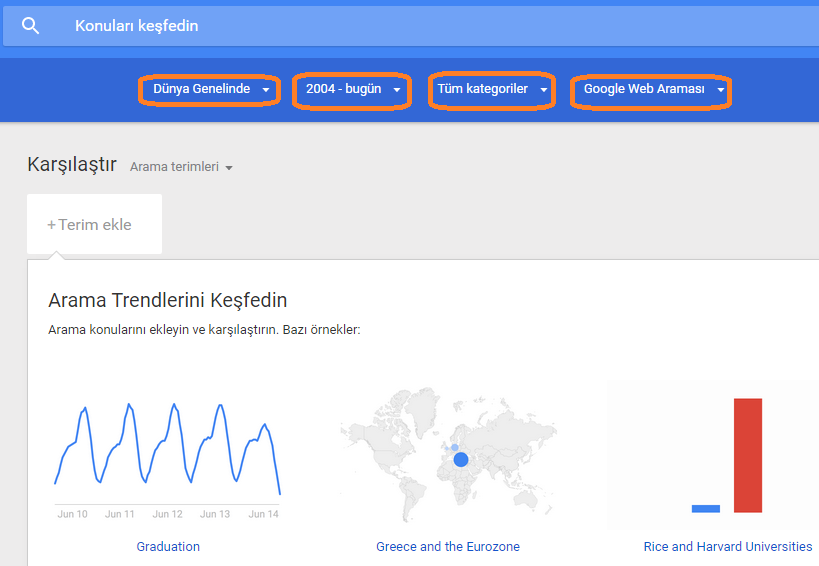The width and height of the screenshot is (819, 566).
Task: Open the Tüm kategoriler filter
Action: coord(492,90)
